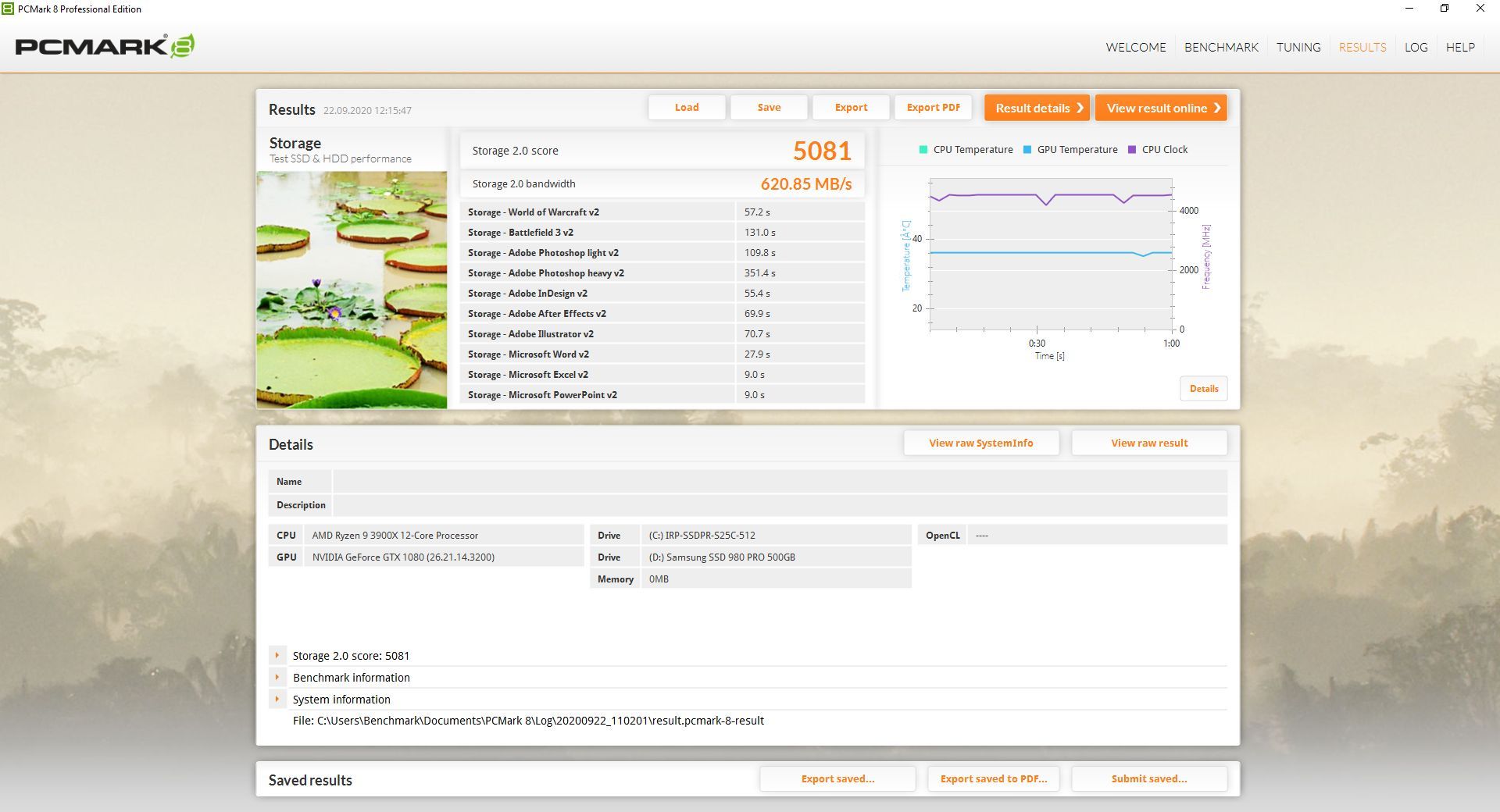This screenshot has height=812, width=1500.
Task: Click the Export button
Action: click(x=851, y=108)
